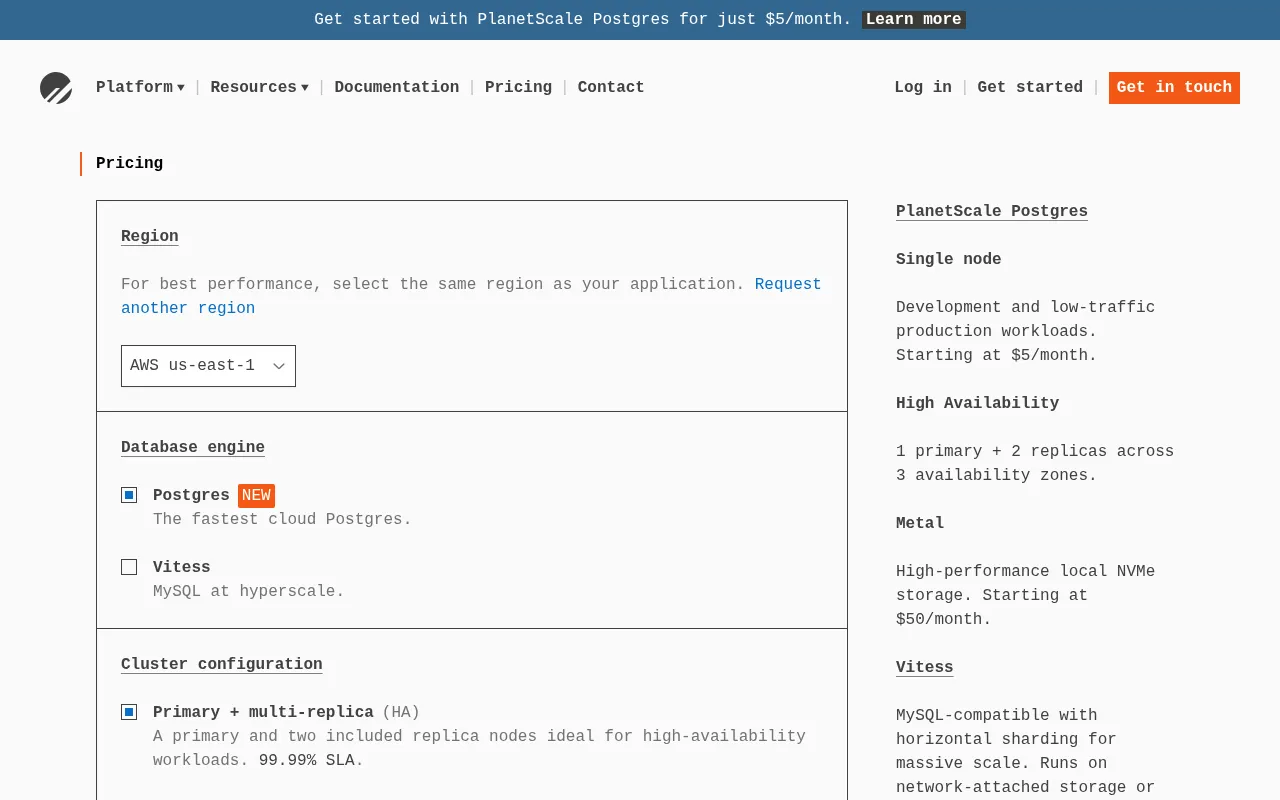Select the Vitess engine checkbox
Screen dimensions: 1280x800
[129, 567]
